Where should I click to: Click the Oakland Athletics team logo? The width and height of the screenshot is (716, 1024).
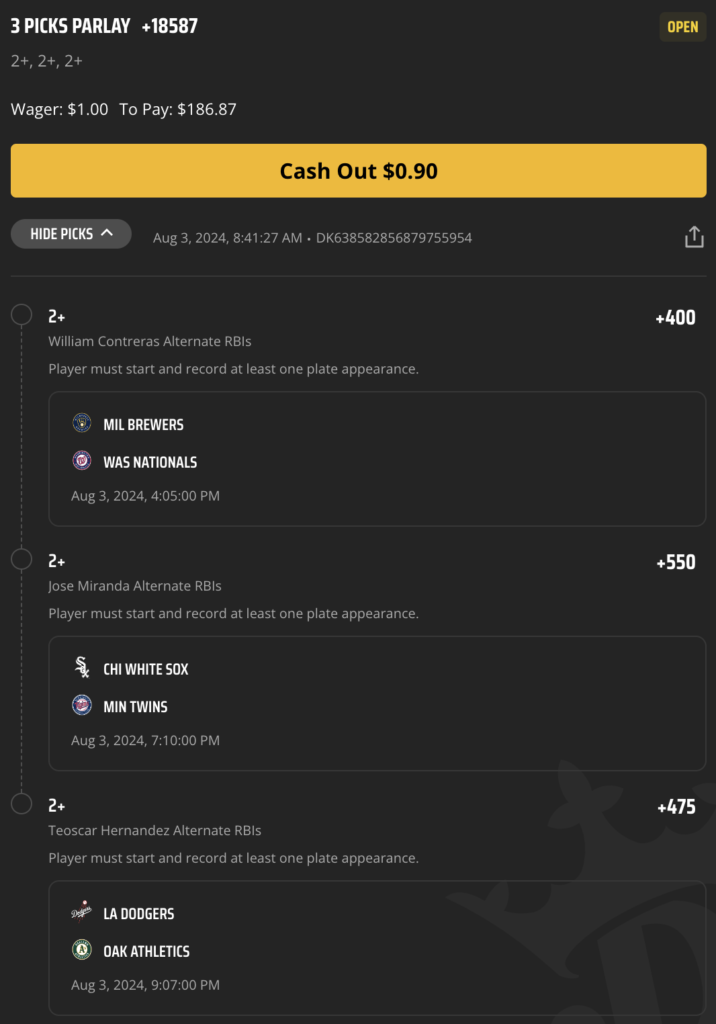[82, 950]
